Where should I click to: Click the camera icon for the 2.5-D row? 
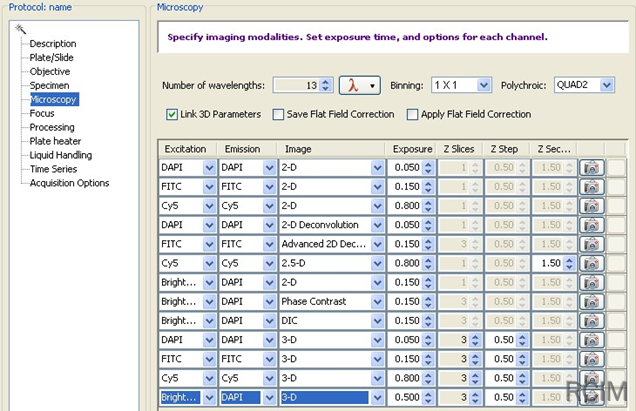click(591, 263)
